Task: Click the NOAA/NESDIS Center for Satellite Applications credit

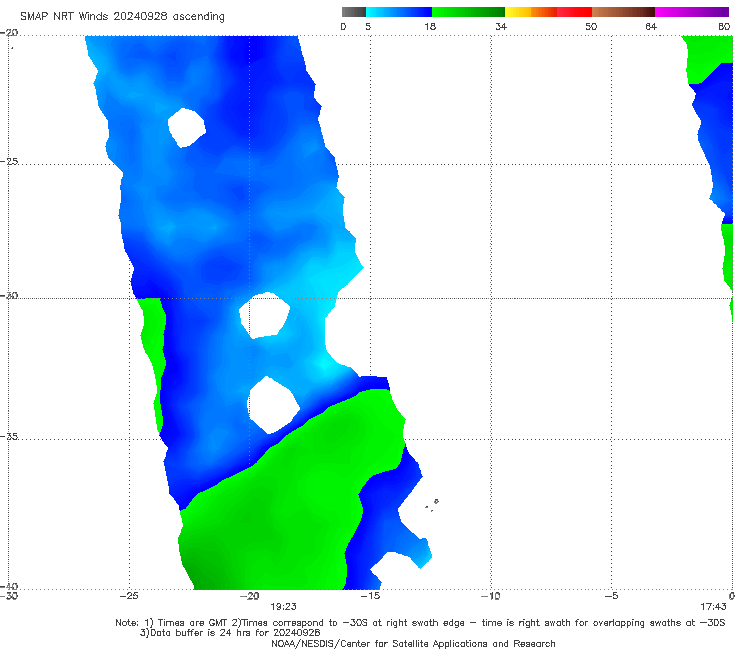Action: (413, 643)
